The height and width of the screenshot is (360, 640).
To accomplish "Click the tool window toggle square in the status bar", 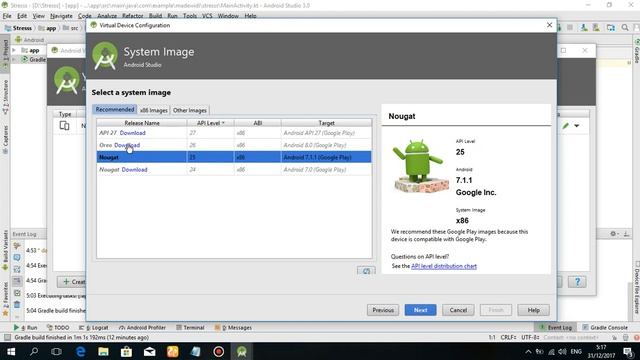I will (x=7, y=338).
